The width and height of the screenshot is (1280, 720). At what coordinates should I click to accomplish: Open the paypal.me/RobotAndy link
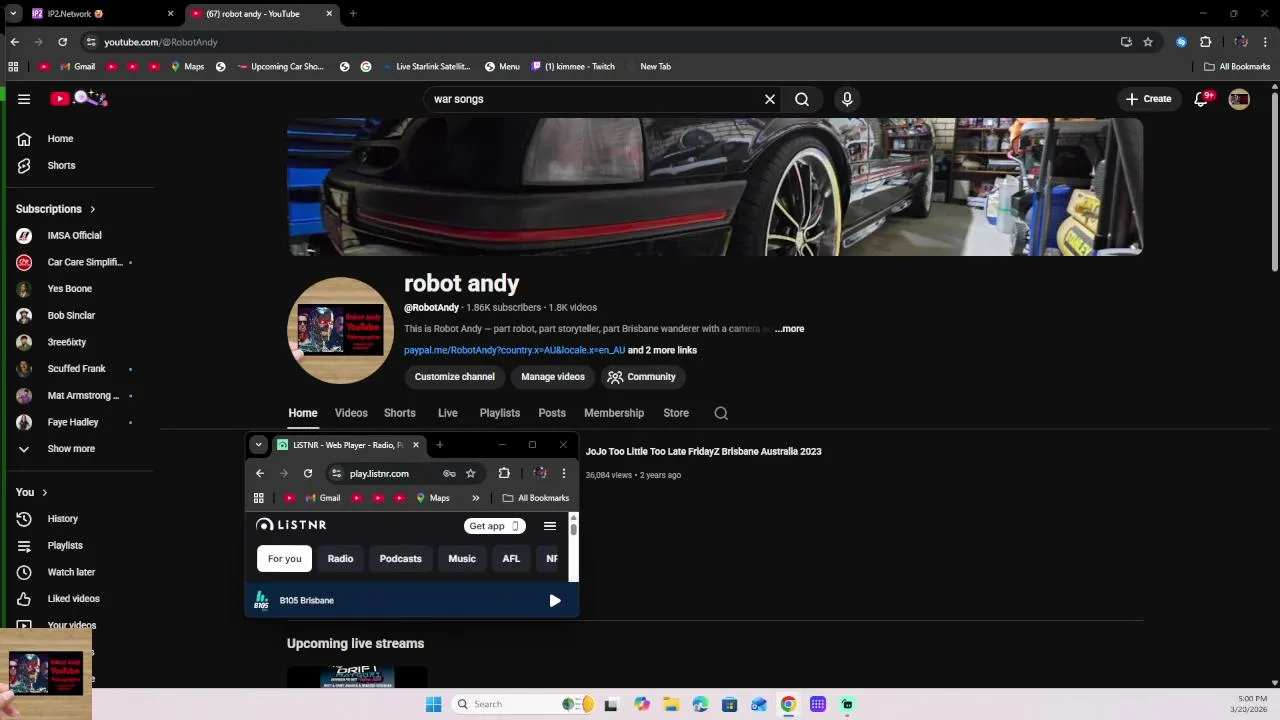click(x=514, y=350)
